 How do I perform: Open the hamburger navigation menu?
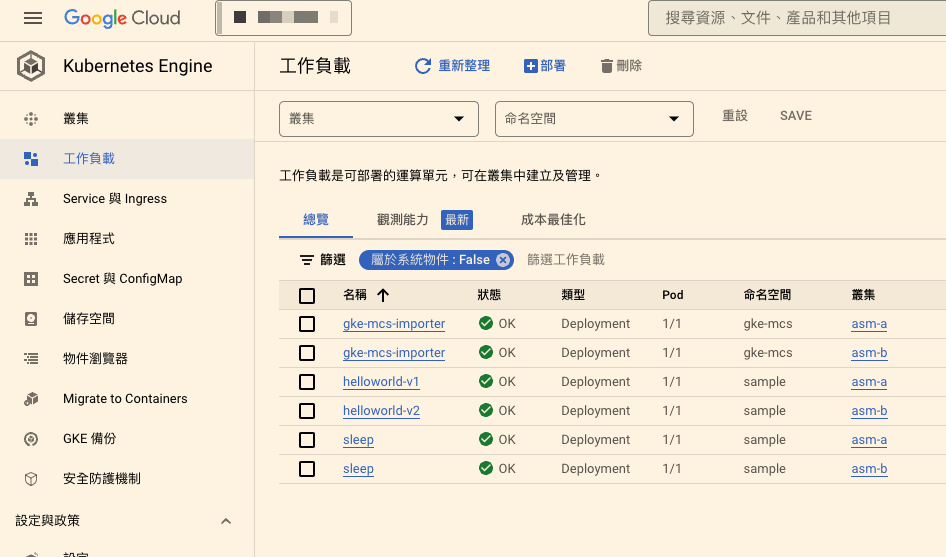(33, 18)
